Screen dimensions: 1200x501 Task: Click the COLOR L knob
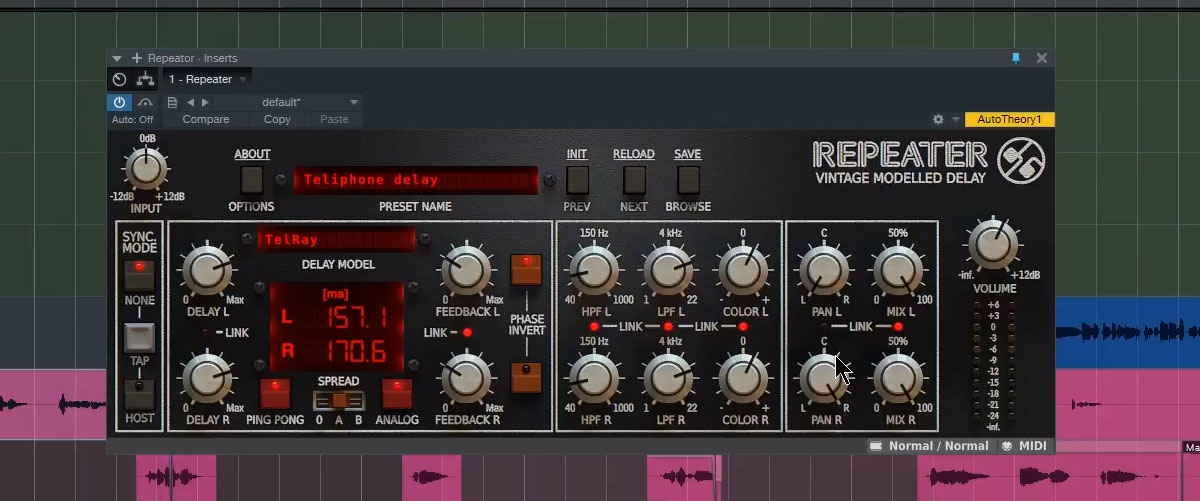point(742,270)
